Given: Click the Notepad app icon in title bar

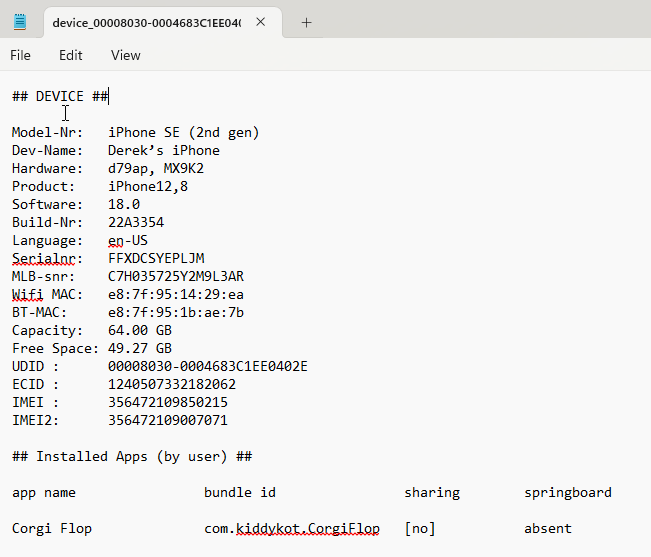Looking at the screenshot, I should 20,22.
